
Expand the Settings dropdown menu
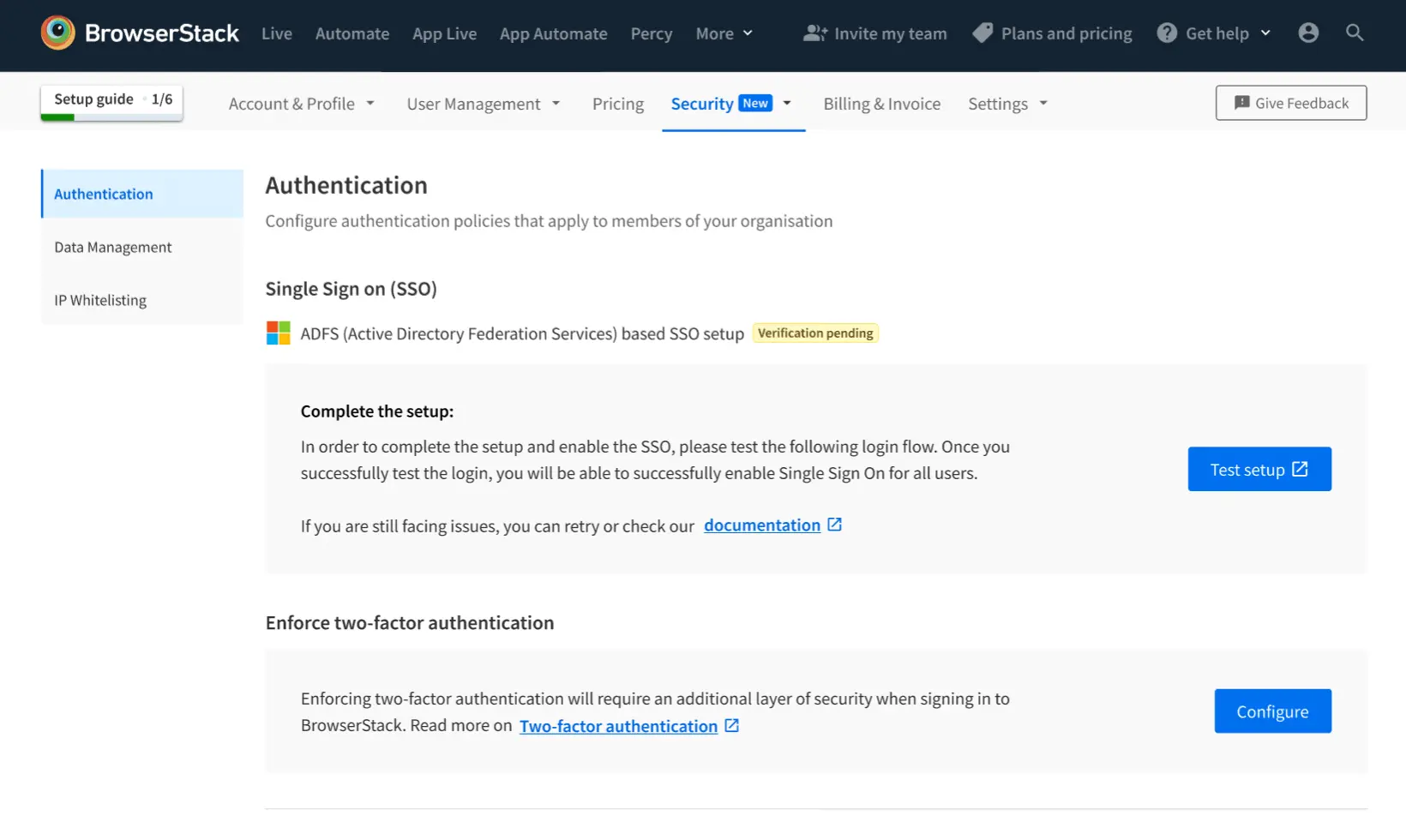click(x=1007, y=104)
